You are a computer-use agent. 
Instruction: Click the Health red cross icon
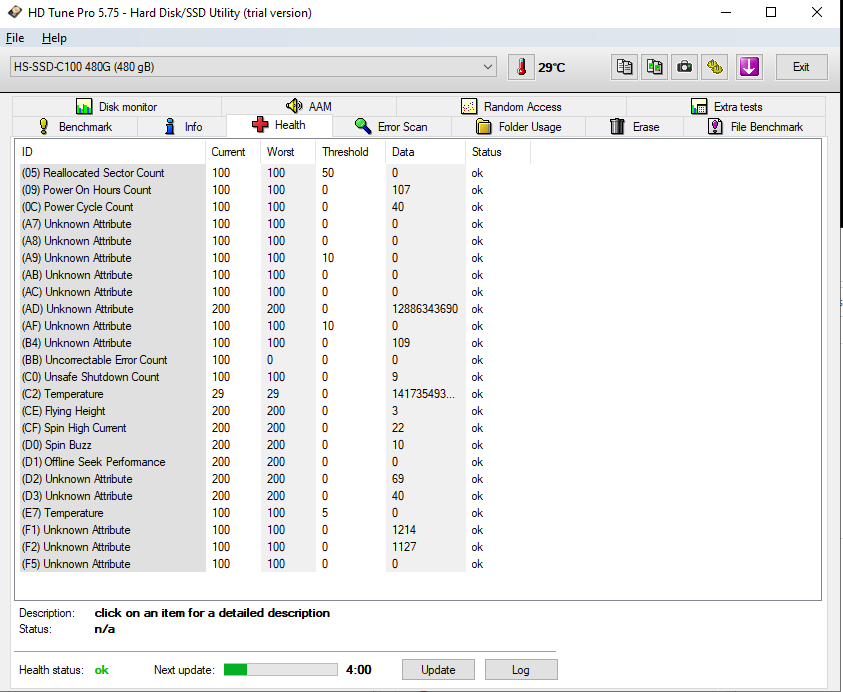260,125
